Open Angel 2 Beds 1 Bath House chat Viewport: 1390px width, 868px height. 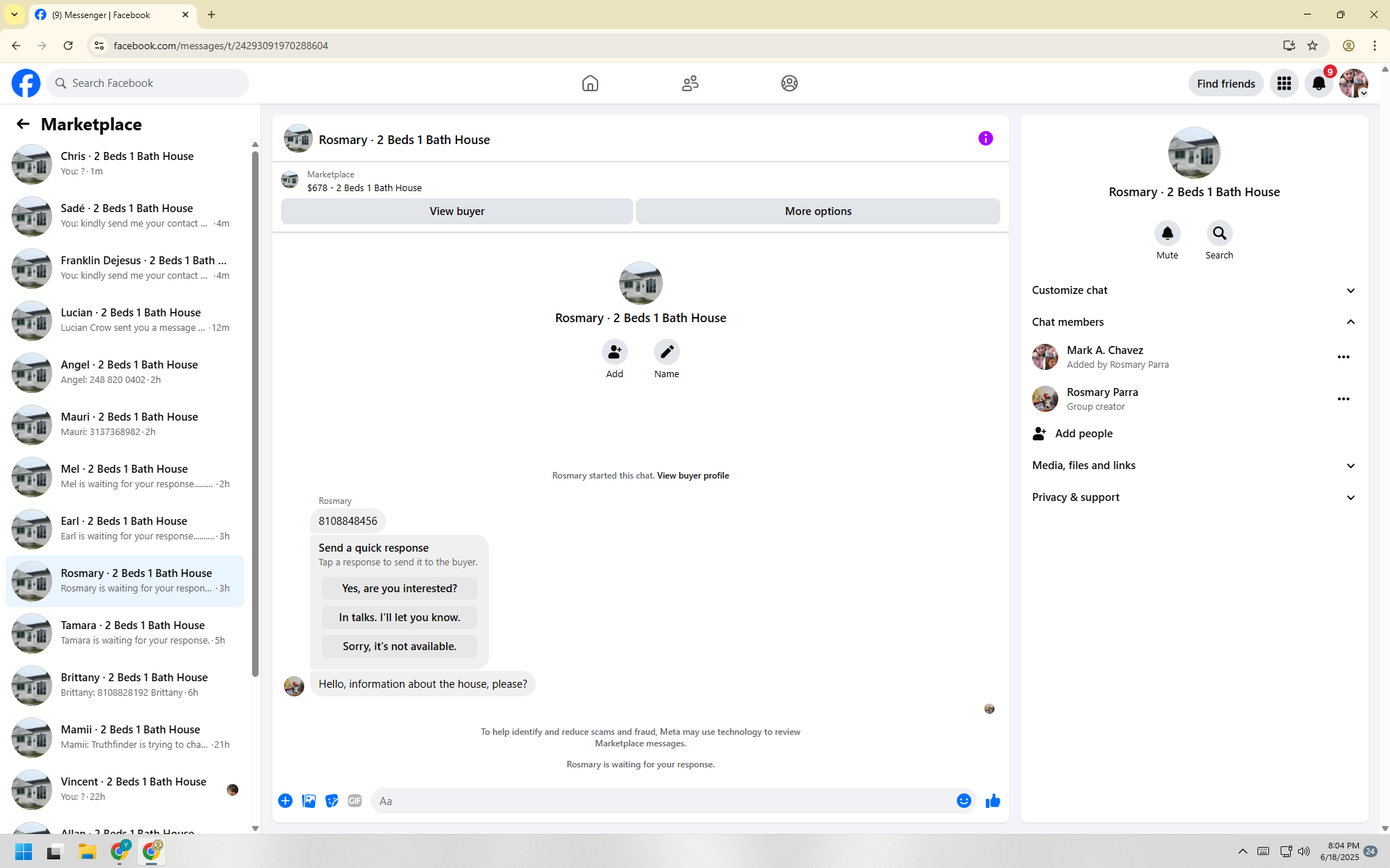125,372
